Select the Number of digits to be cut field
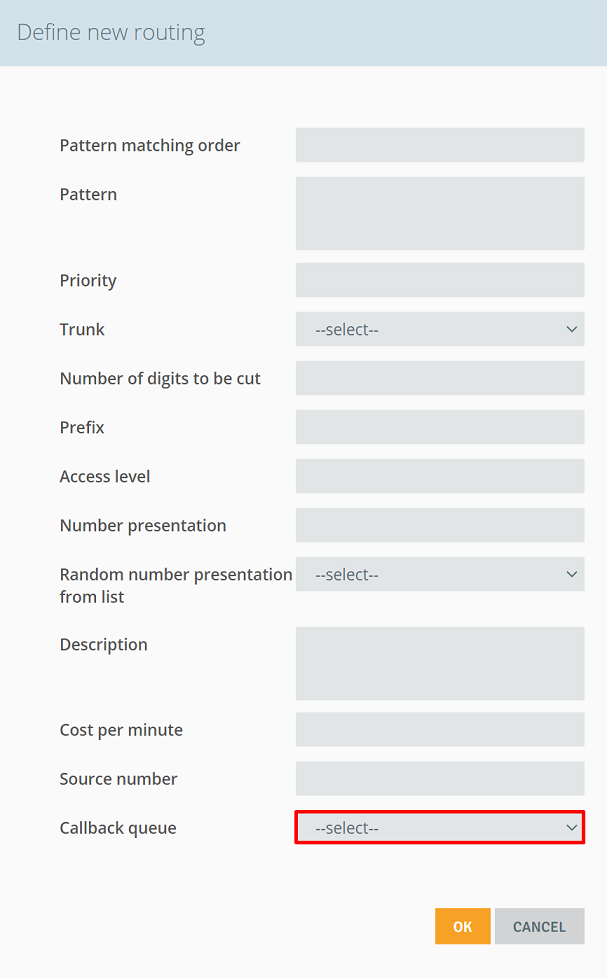607x978 pixels. 440,378
